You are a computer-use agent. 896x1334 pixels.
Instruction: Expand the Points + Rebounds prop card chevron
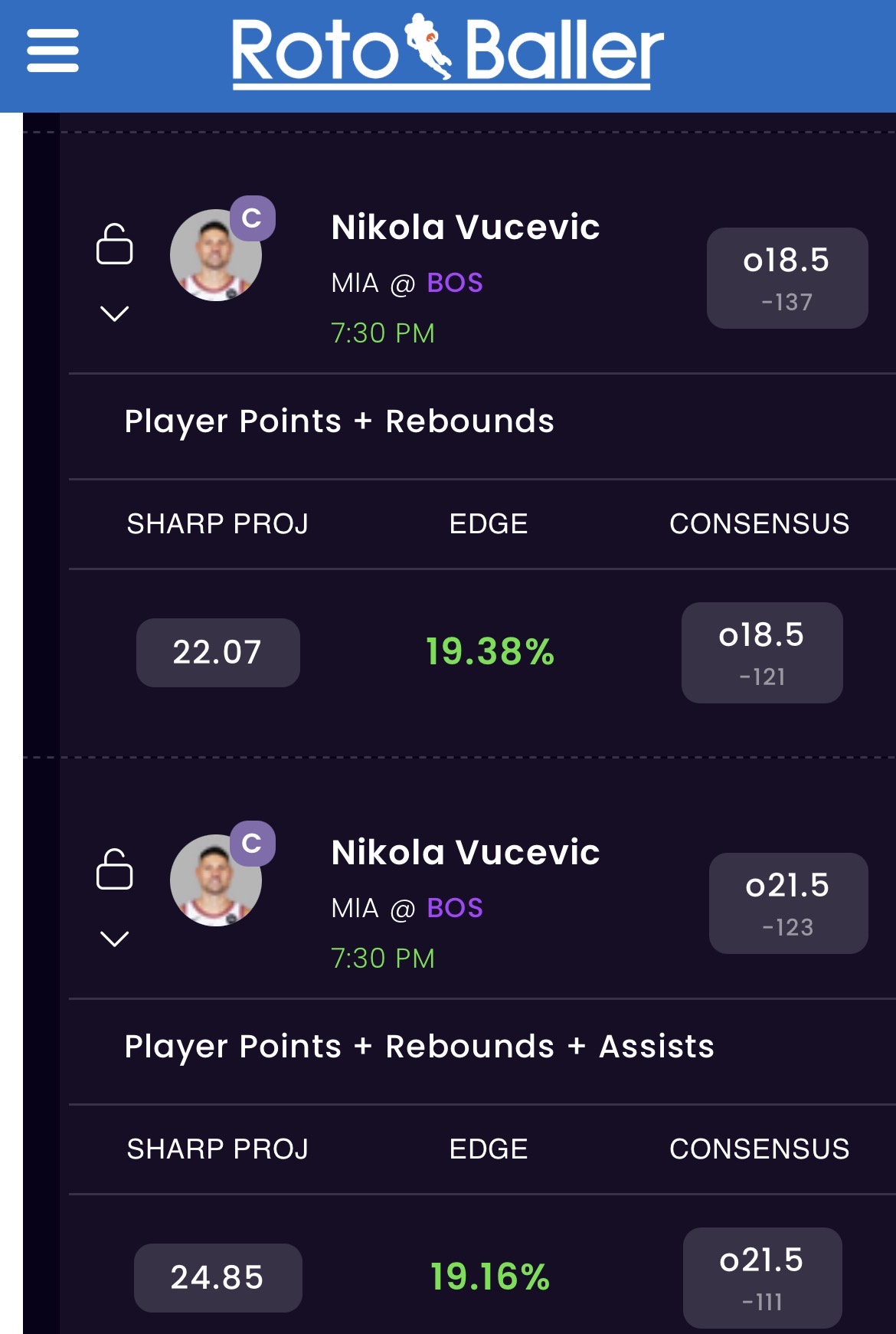115,313
